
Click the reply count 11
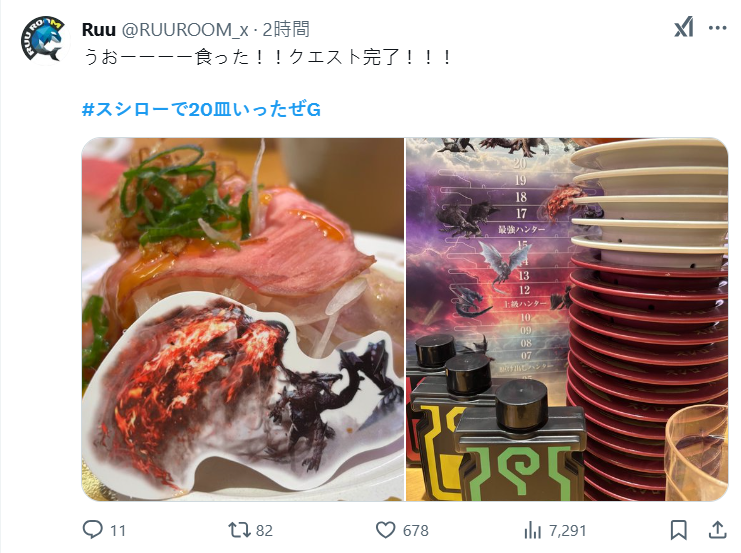(118, 531)
